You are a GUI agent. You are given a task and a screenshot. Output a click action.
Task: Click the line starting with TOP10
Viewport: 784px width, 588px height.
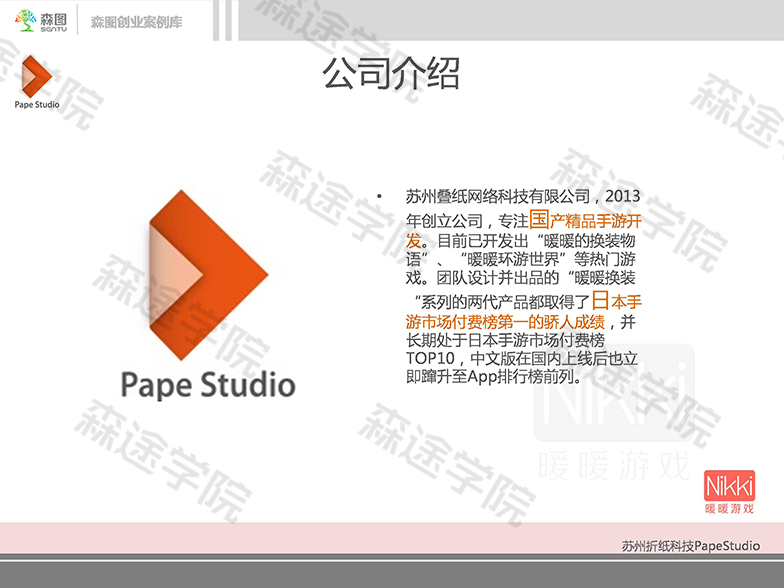(x=522, y=358)
